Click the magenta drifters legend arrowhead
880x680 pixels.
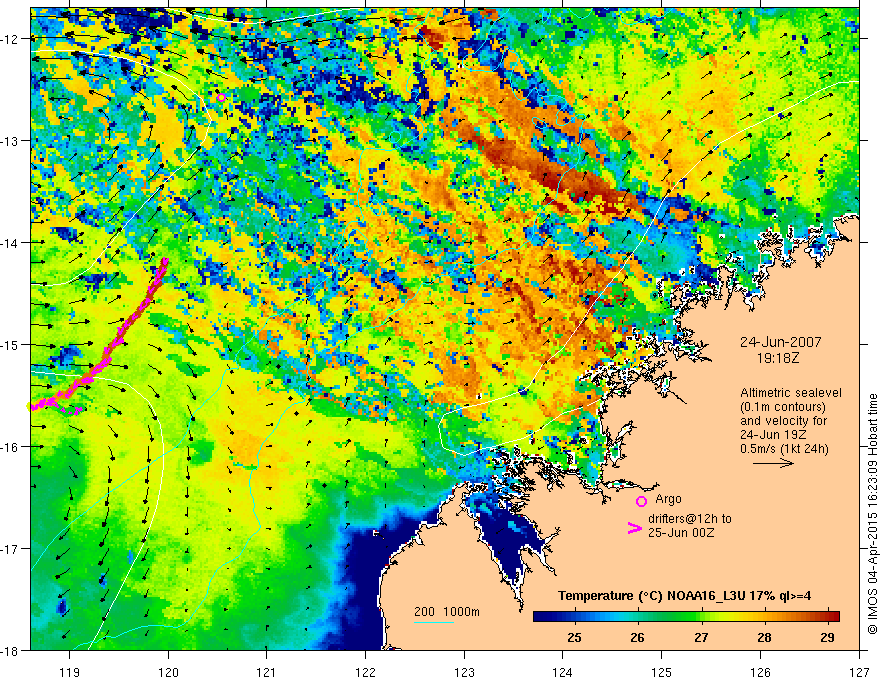pyautogui.click(x=634, y=528)
